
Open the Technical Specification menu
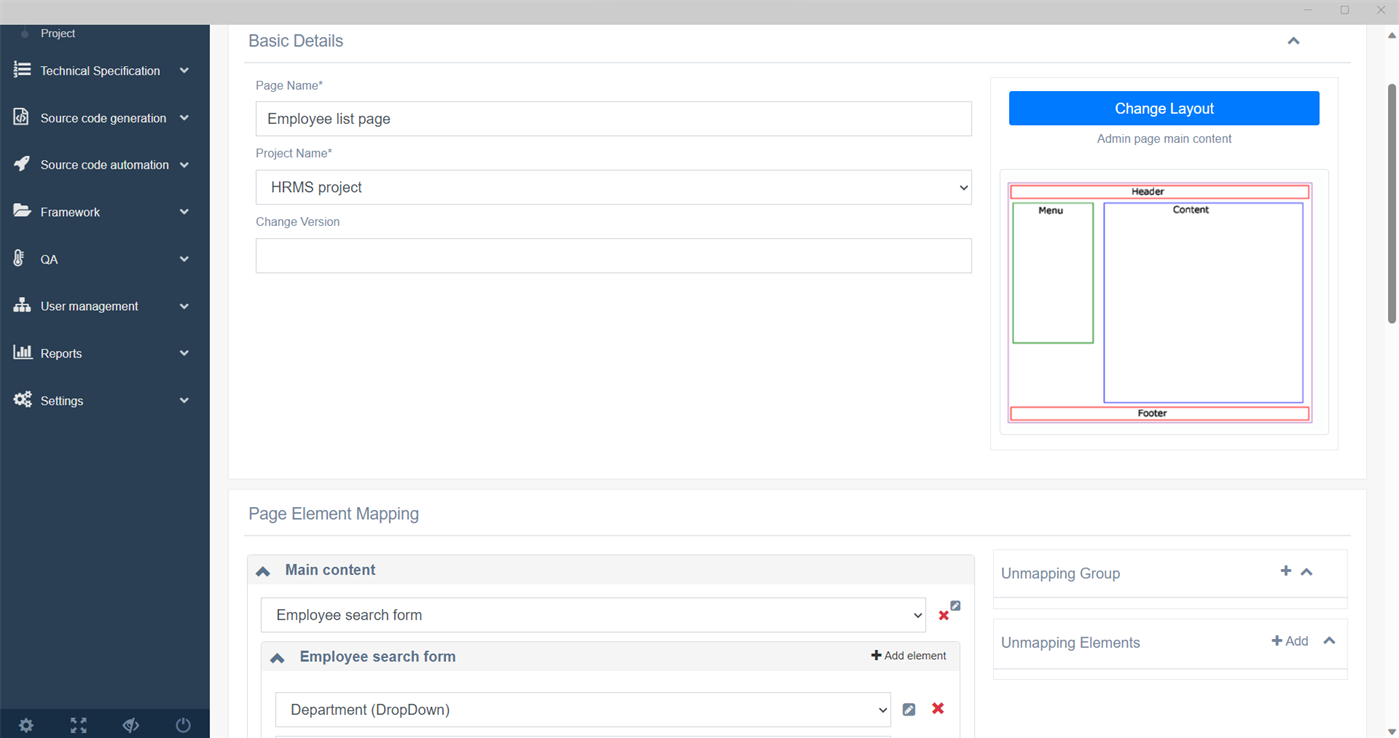100,71
